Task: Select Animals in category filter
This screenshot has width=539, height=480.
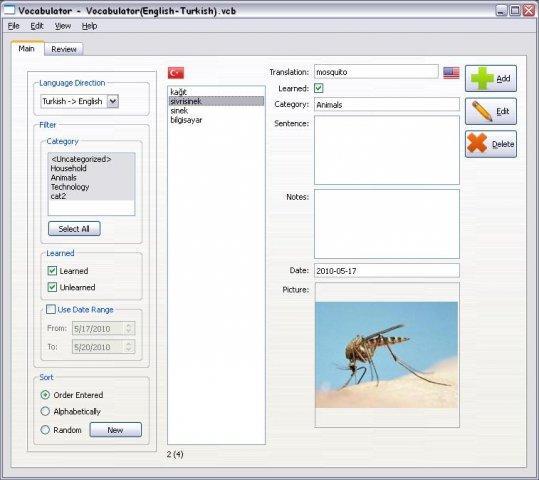Action: (91, 177)
